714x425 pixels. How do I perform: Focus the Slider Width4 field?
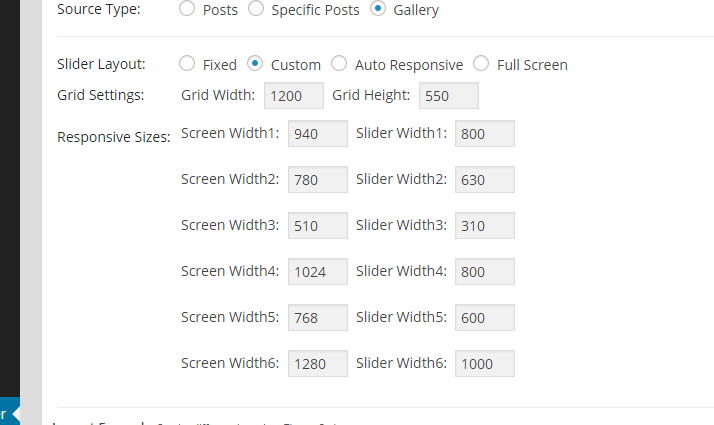484,272
